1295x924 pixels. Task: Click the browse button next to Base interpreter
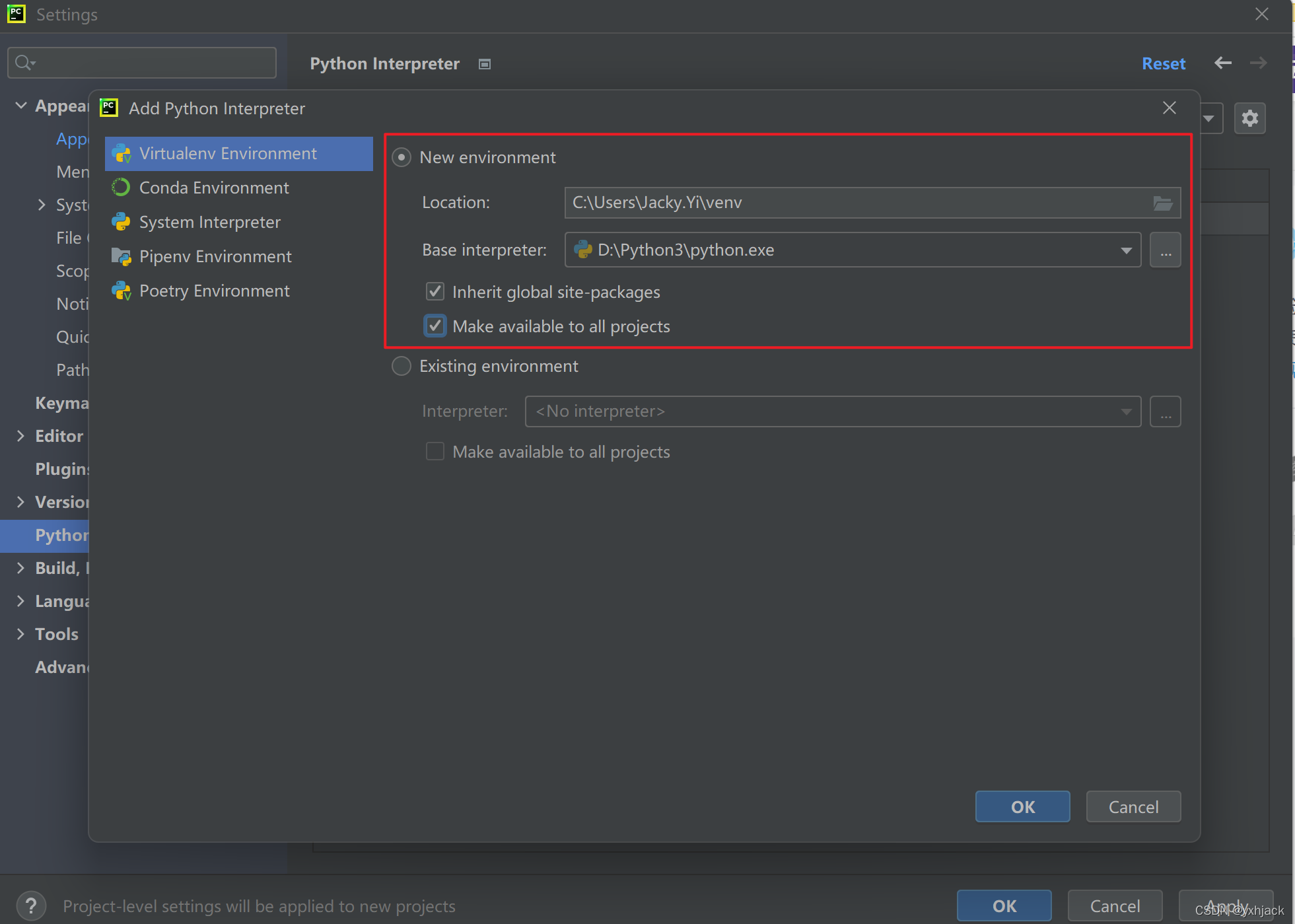tap(1166, 250)
